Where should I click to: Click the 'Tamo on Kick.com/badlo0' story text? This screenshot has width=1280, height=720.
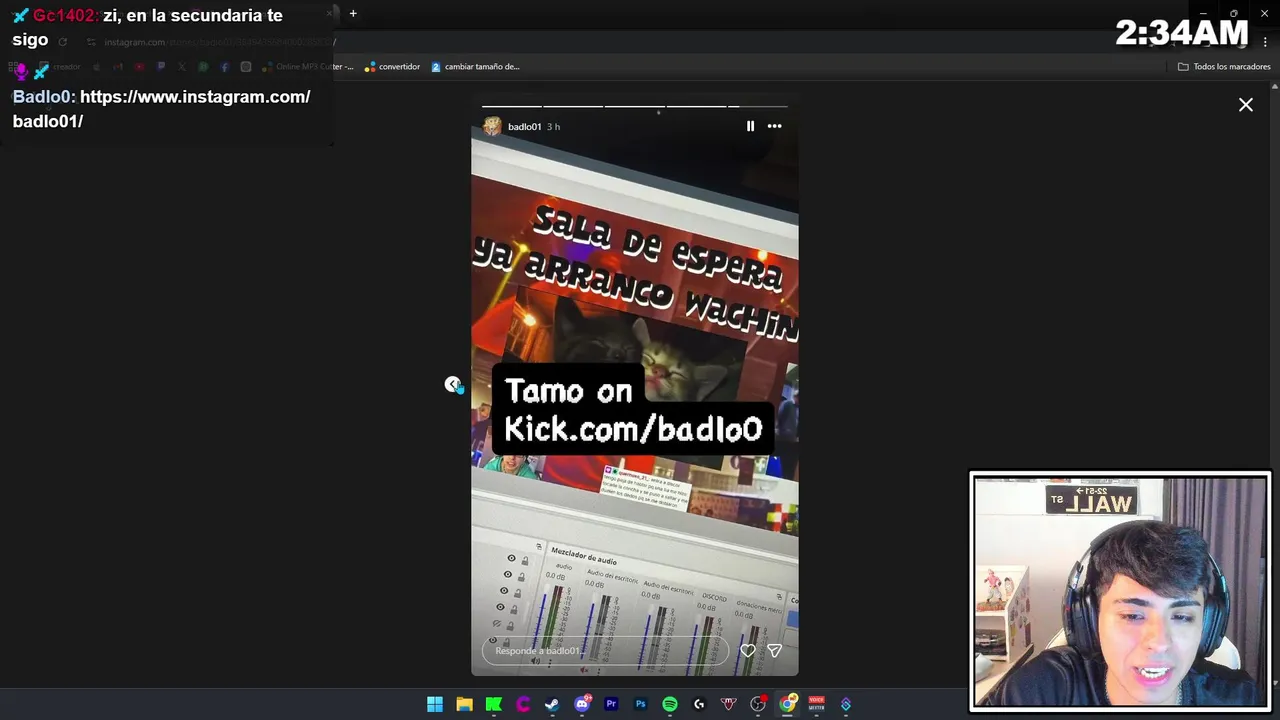click(633, 409)
